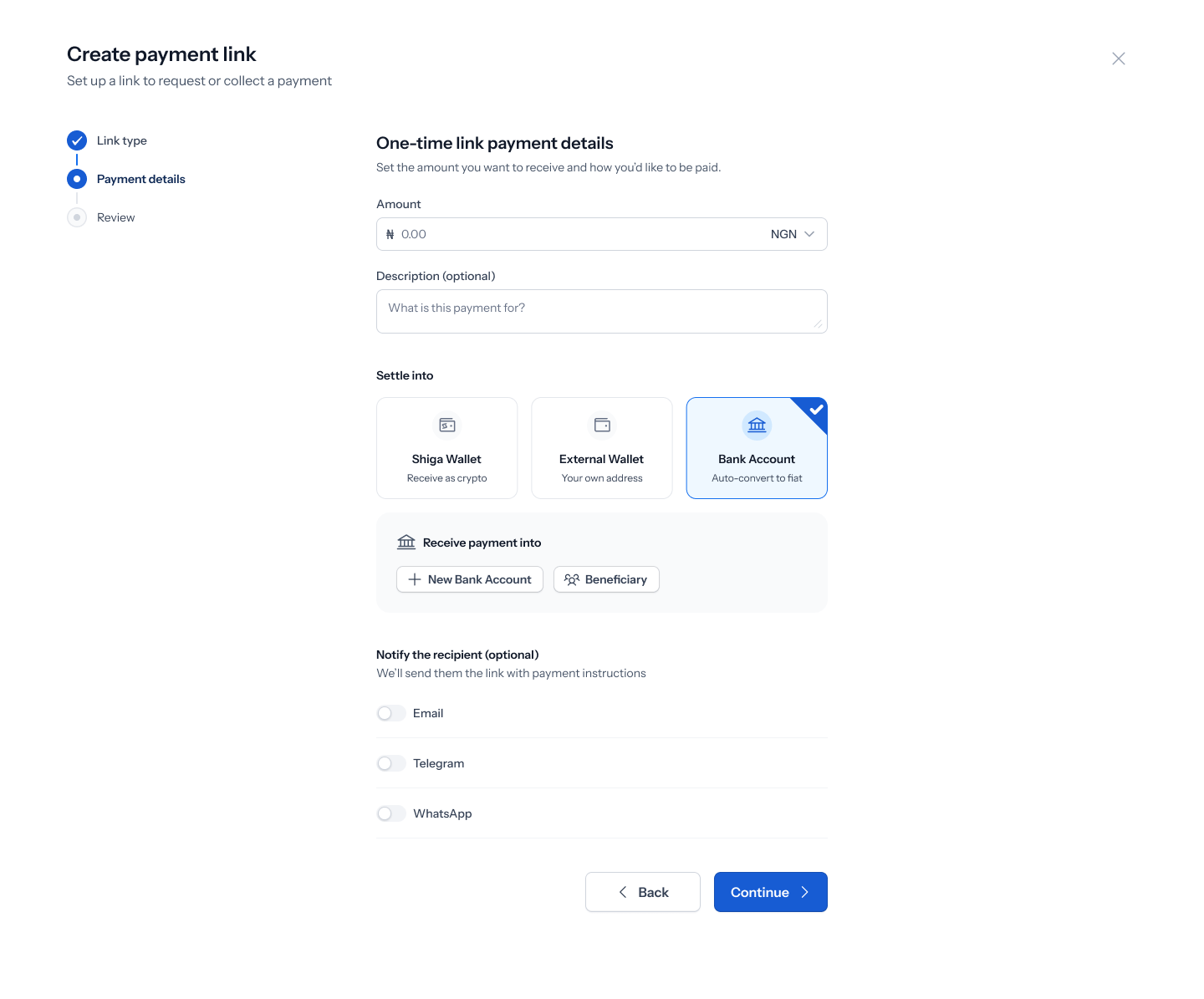Click "Notify the recipient (optional)" heading
1204x999 pixels.
(457, 655)
